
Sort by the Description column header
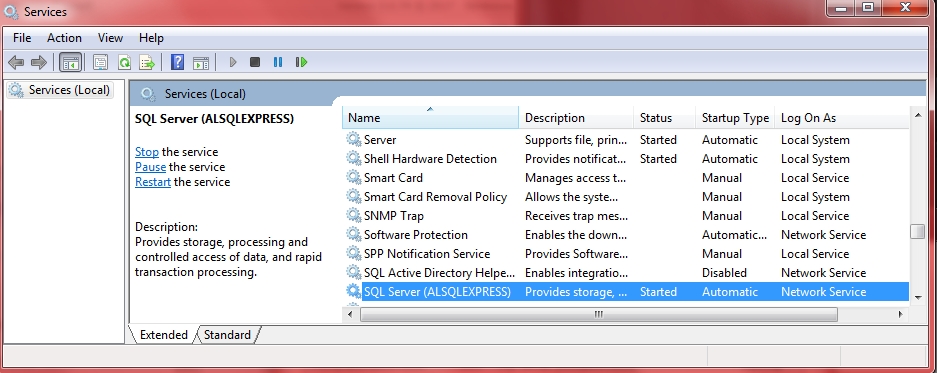click(x=576, y=118)
